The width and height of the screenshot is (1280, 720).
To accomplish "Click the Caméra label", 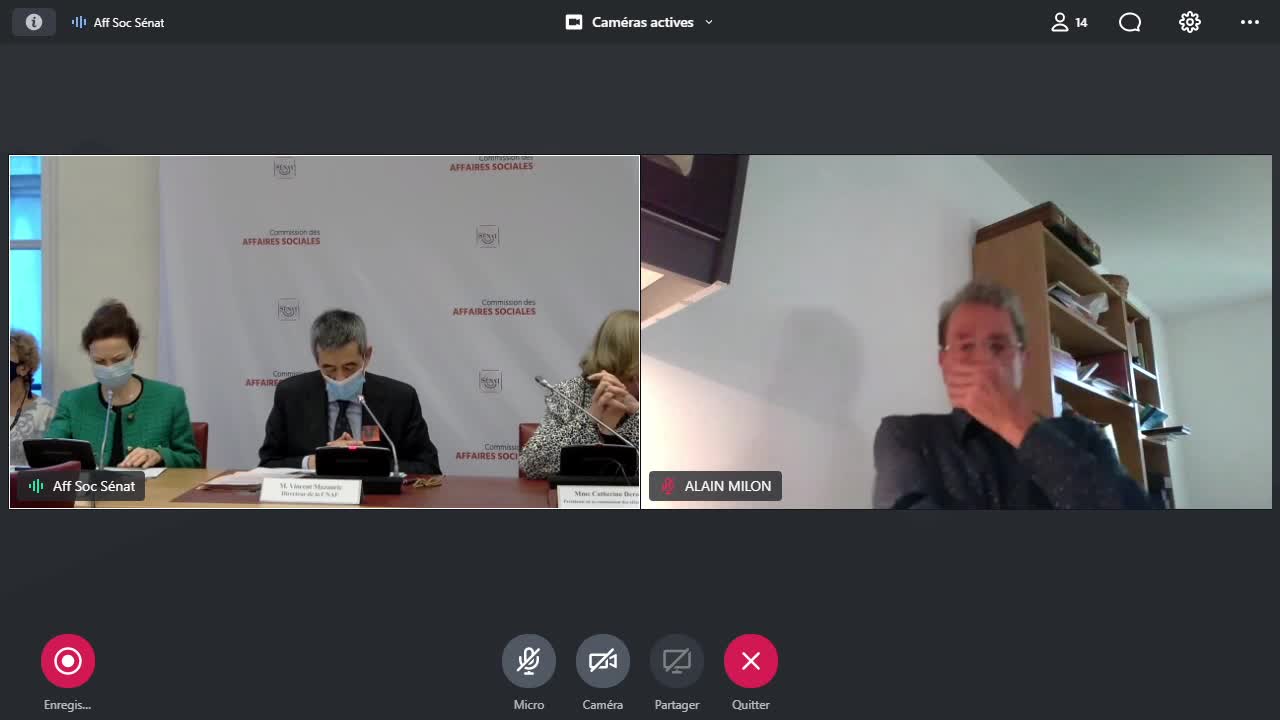I will coord(603,705).
